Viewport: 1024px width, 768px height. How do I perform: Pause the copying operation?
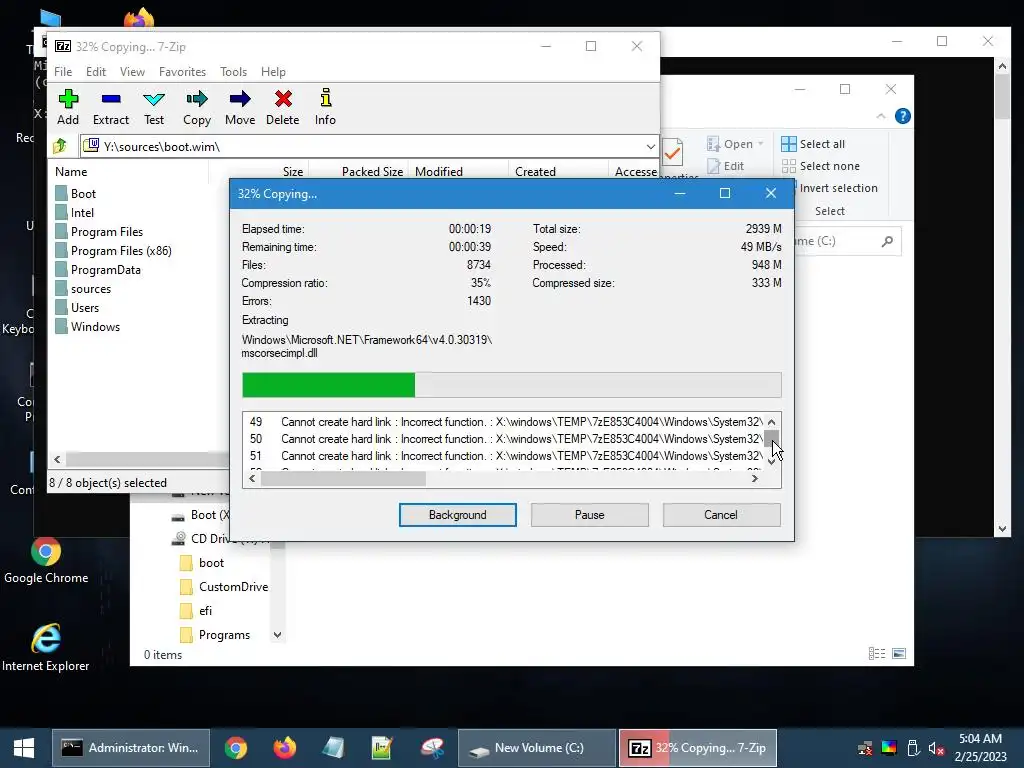coord(590,515)
